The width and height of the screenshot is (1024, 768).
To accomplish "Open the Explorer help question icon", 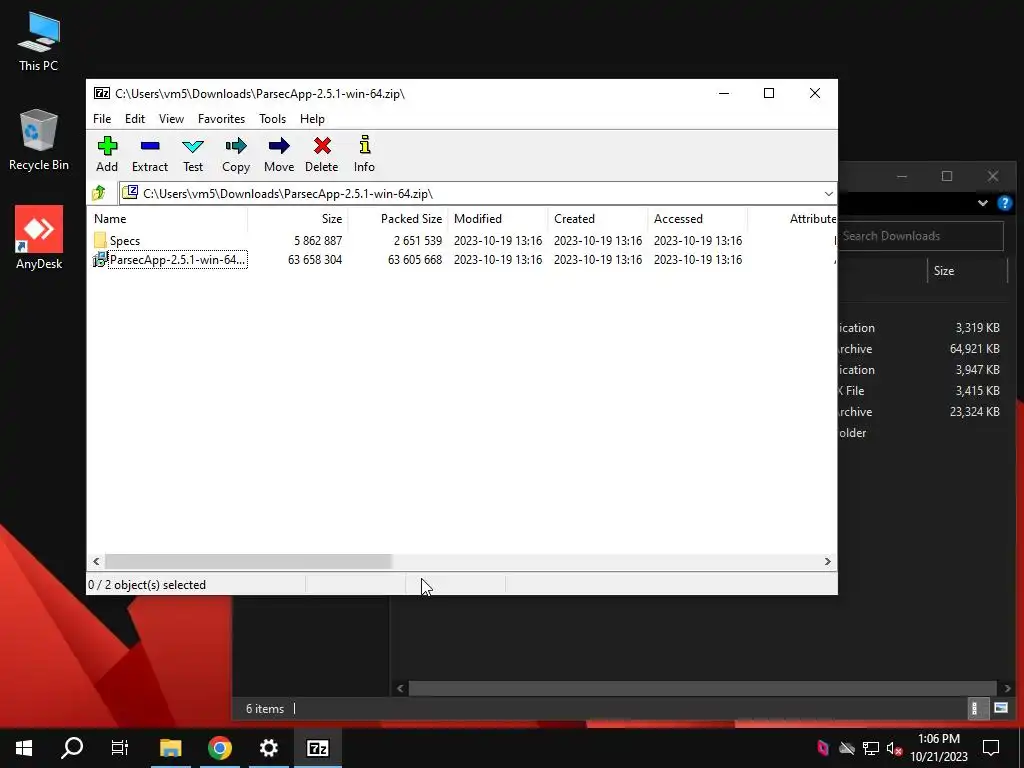I will [1004, 203].
